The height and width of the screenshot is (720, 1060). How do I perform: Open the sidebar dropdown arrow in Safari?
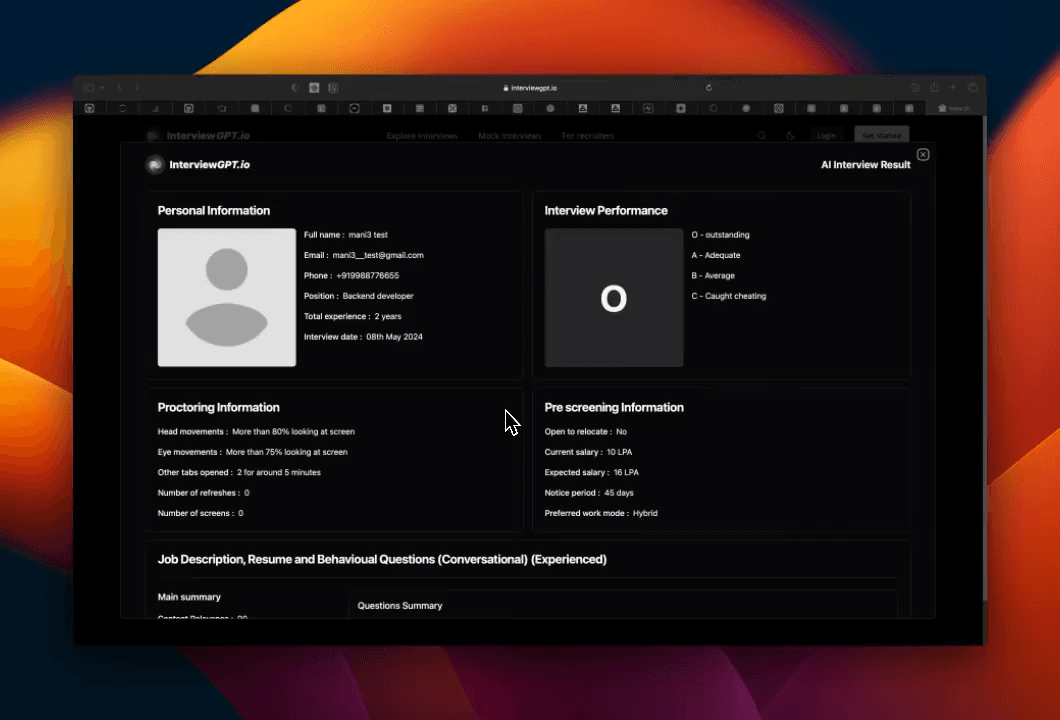[101, 88]
